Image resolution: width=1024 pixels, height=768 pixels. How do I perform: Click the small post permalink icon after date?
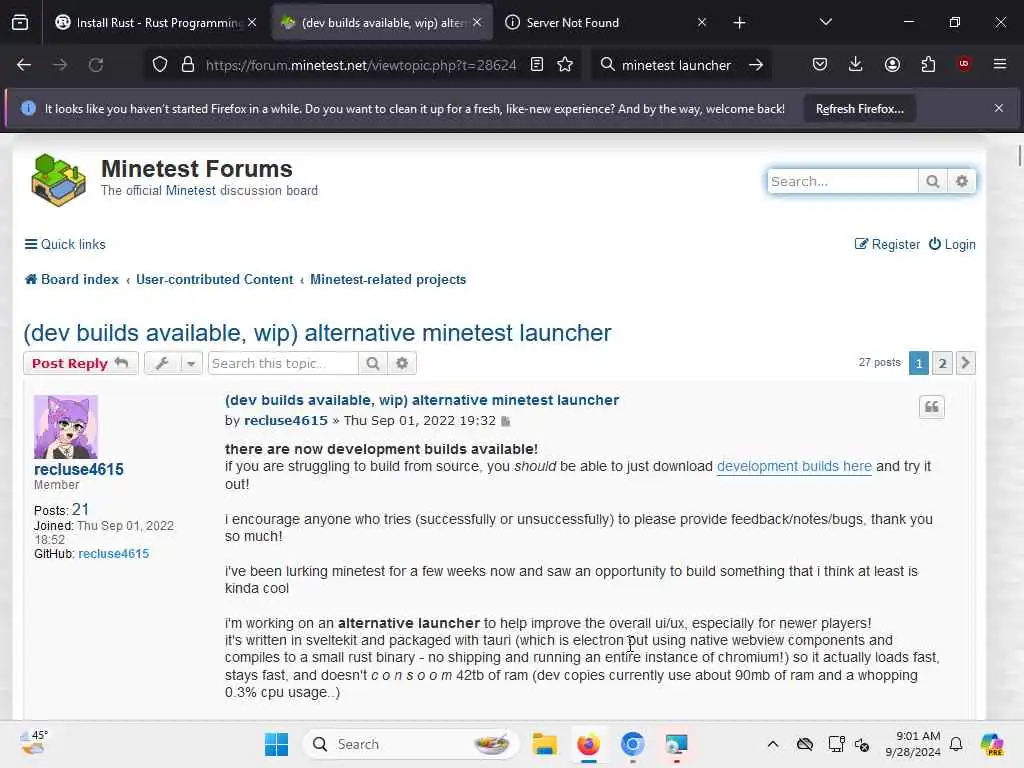(505, 421)
